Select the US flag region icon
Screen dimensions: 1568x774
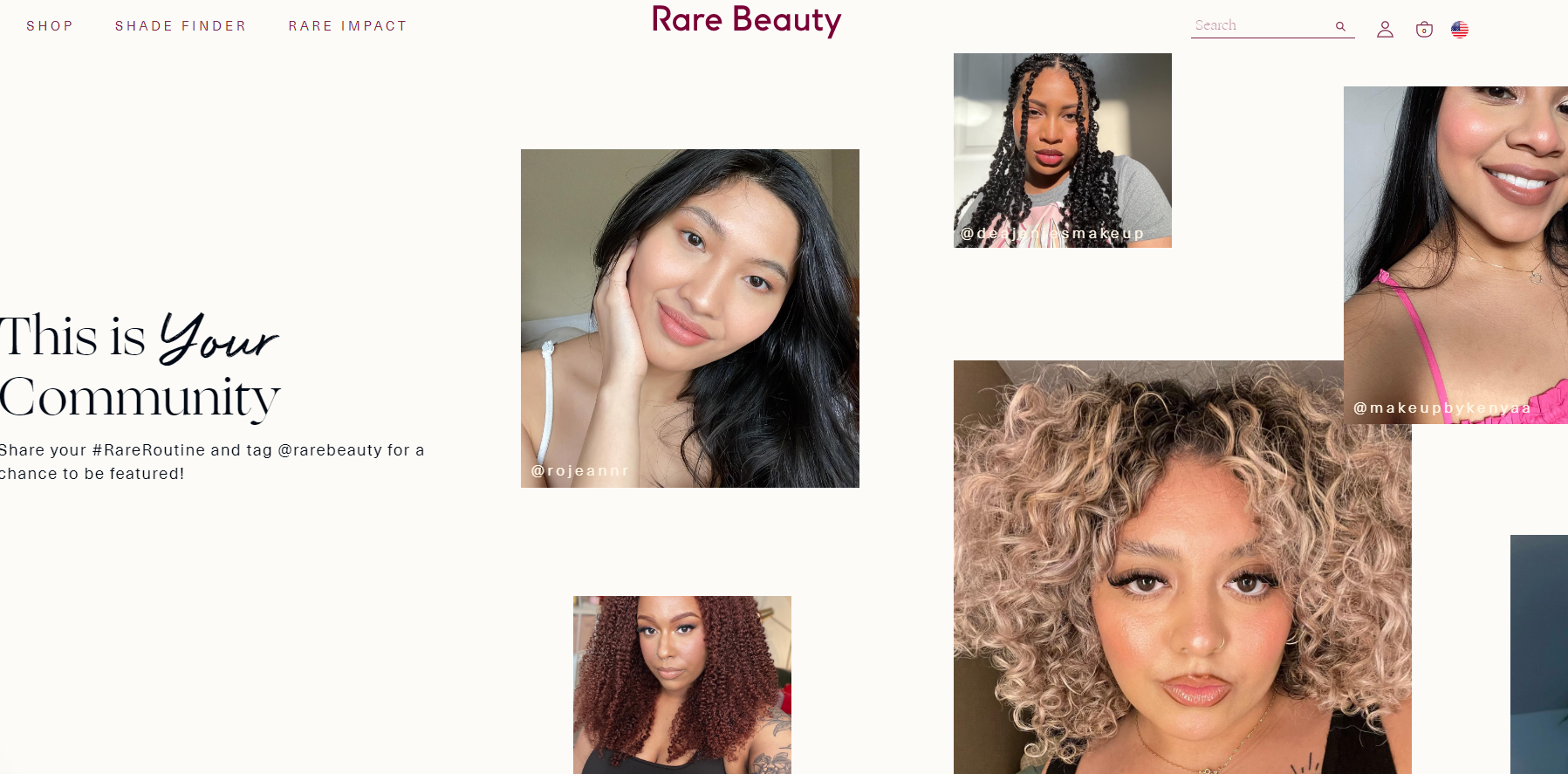1460,30
